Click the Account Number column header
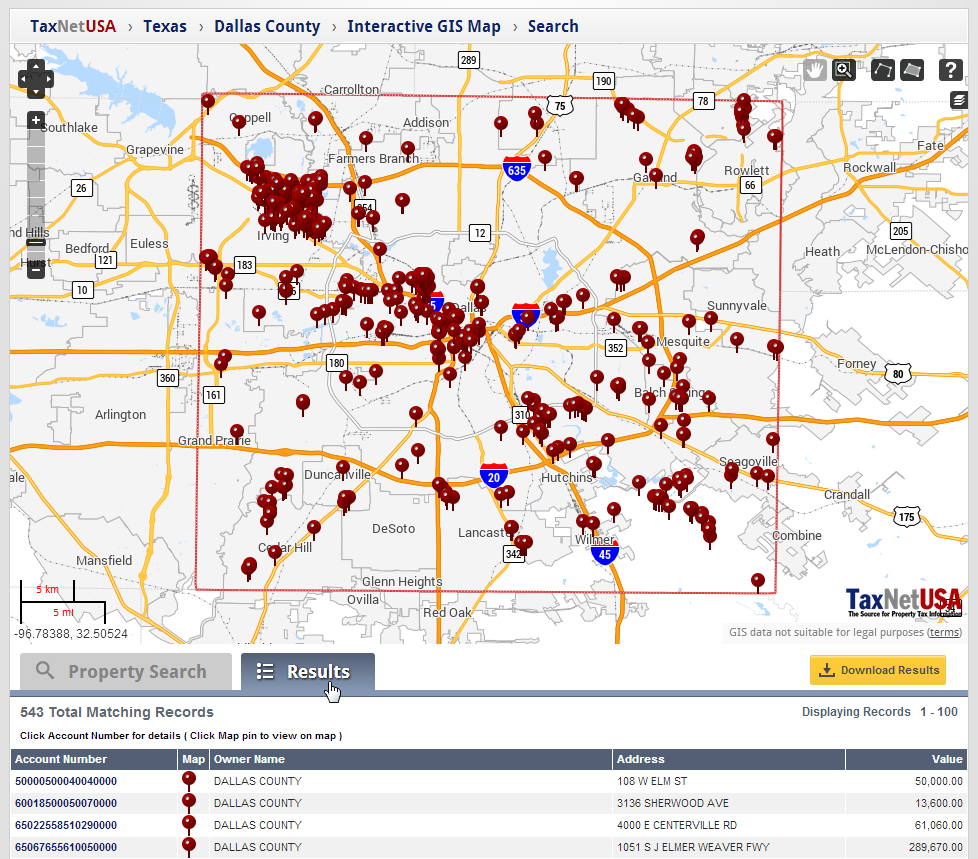 pyautogui.click(x=94, y=759)
